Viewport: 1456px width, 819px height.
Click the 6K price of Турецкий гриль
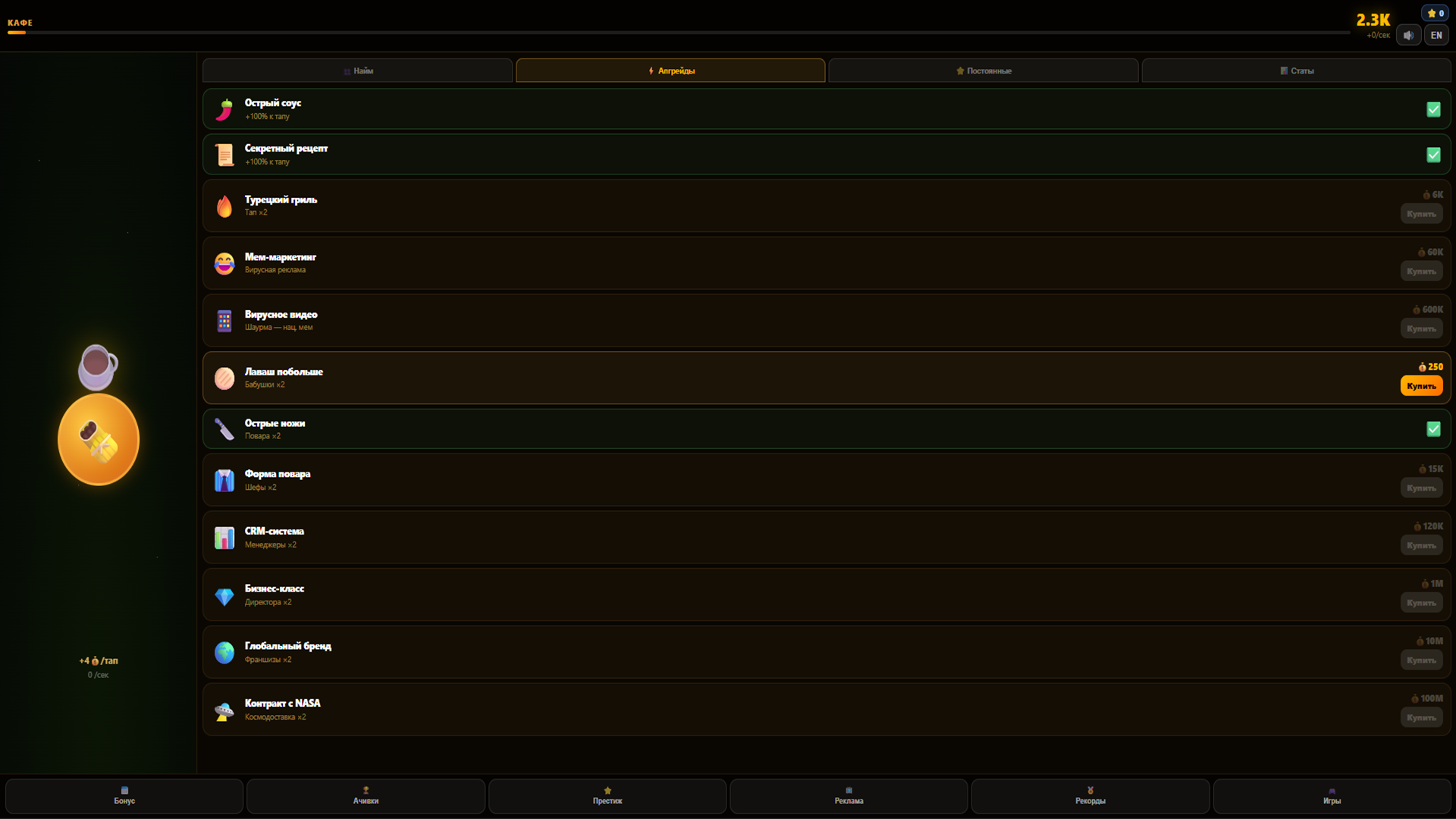click(1432, 195)
